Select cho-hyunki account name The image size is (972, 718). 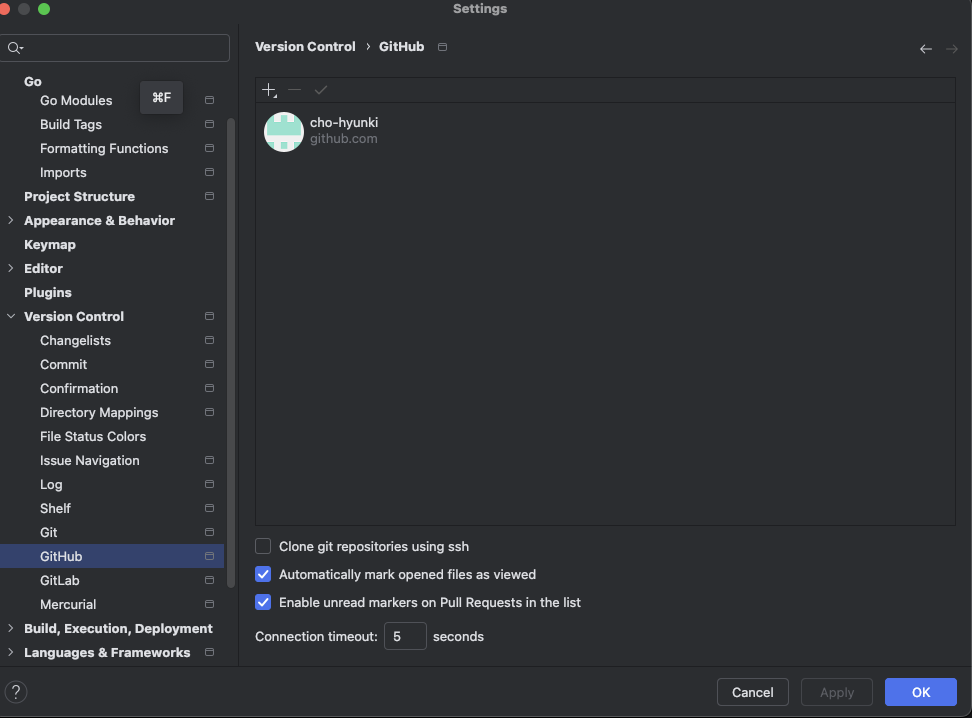click(344, 122)
